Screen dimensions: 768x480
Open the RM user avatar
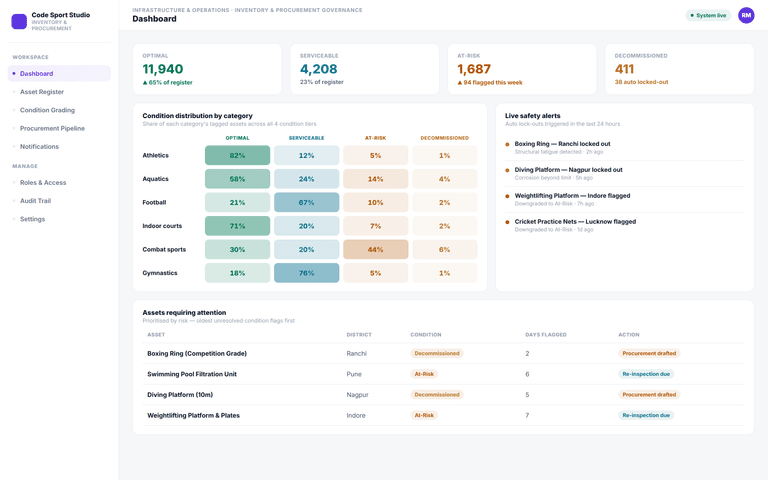pos(746,15)
